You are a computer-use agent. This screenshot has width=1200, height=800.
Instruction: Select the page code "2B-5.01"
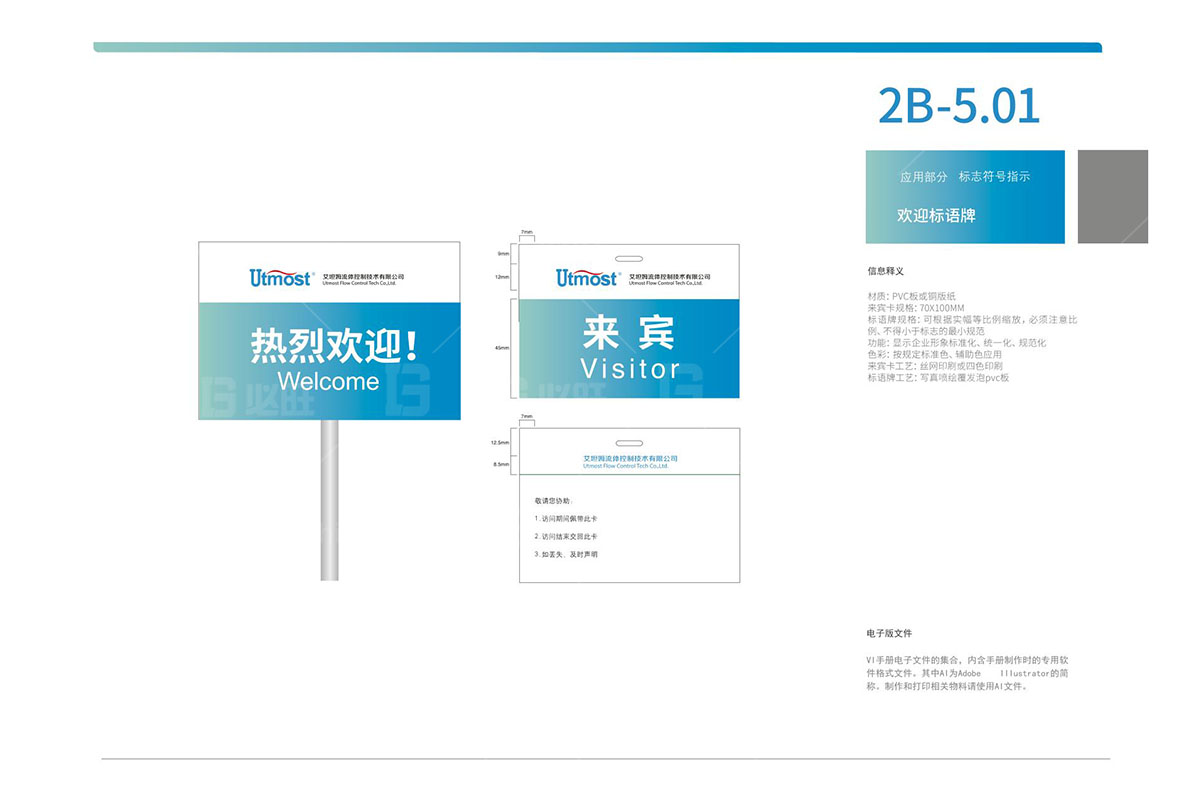point(959,105)
